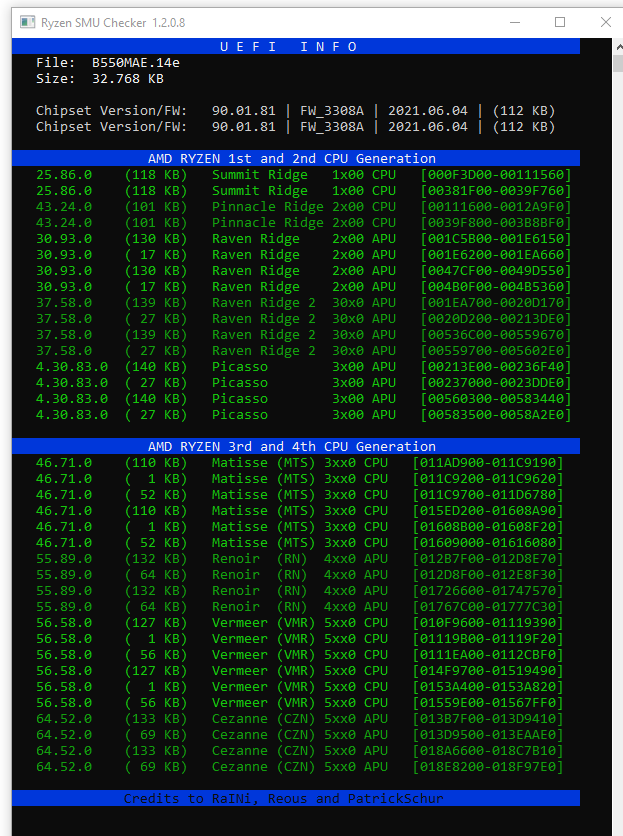Select Vermeer row at 0153A400-0153A820
This screenshot has width=623, height=836.
coord(300,687)
